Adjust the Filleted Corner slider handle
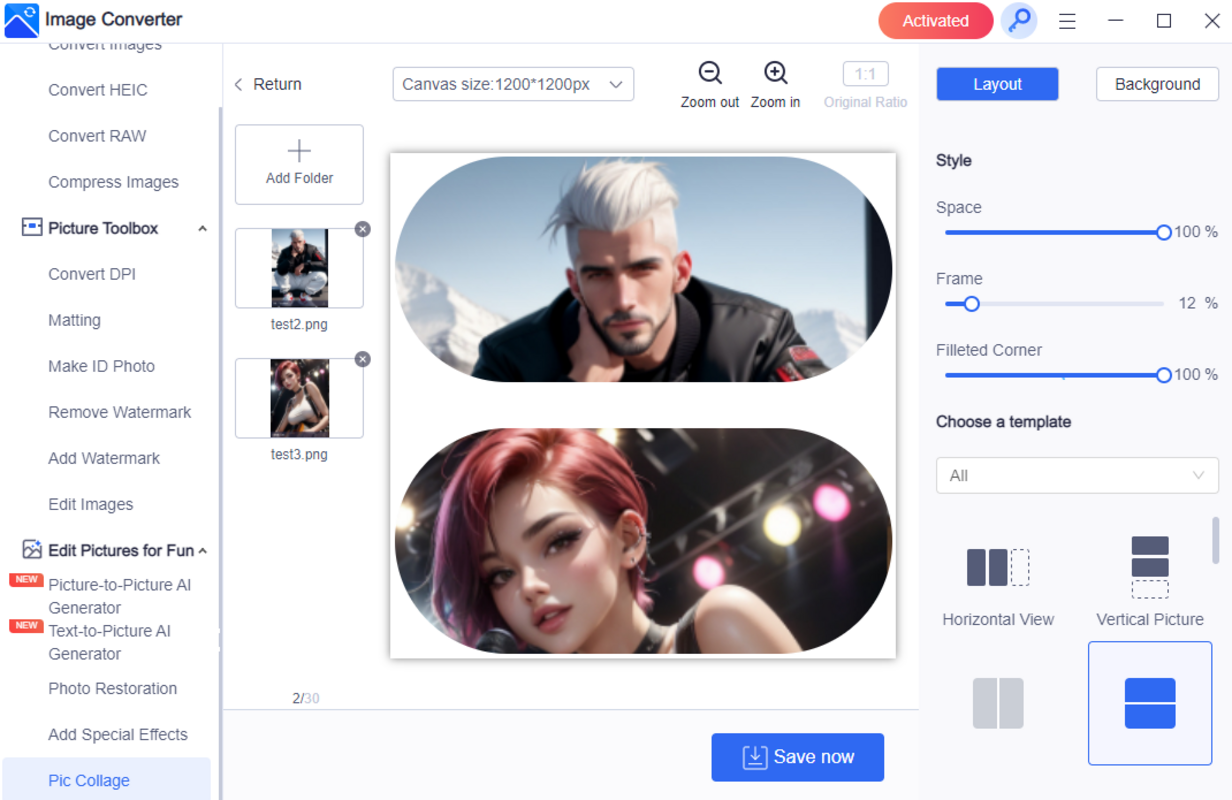Screen dimensions: 1232x800 tap(1163, 375)
